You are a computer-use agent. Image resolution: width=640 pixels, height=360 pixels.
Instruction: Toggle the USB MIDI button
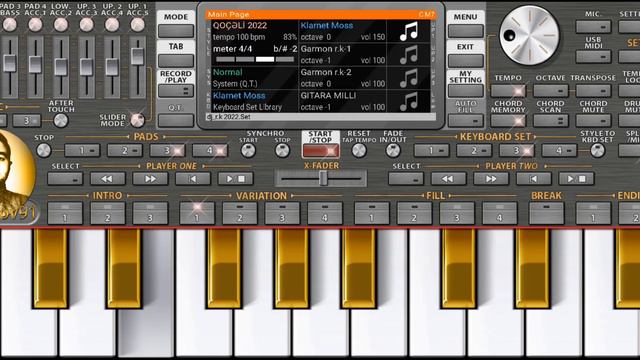(x=593, y=57)
